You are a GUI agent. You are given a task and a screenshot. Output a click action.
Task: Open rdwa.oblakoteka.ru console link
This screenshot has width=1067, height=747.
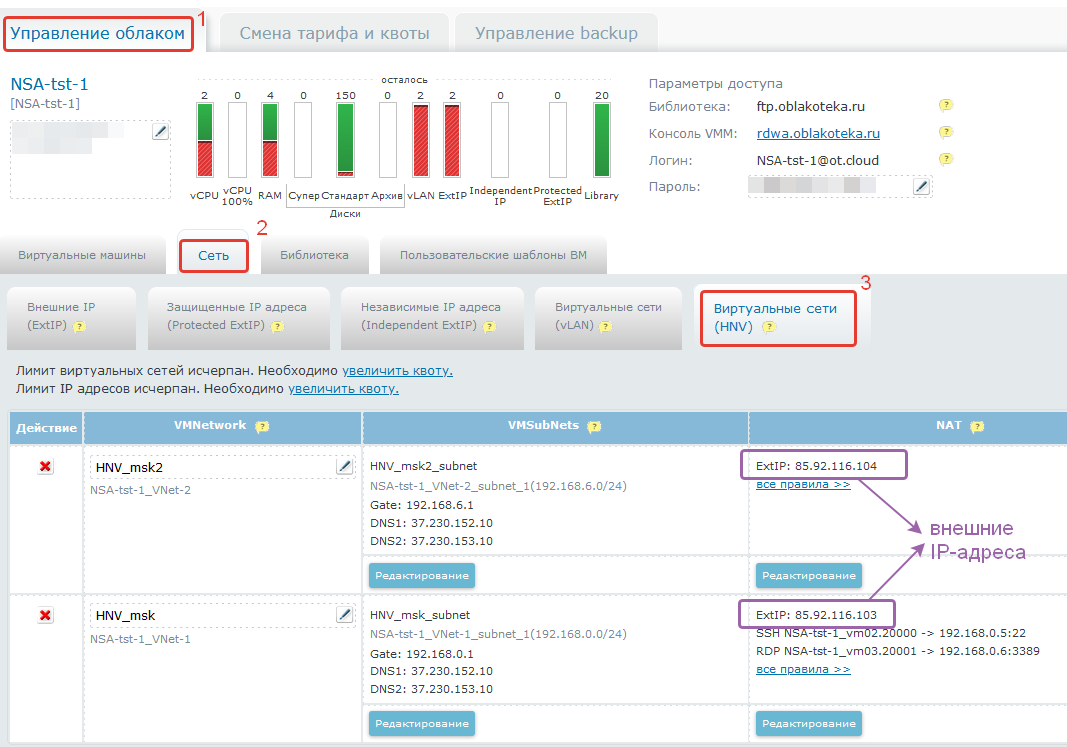click(818, 133)
